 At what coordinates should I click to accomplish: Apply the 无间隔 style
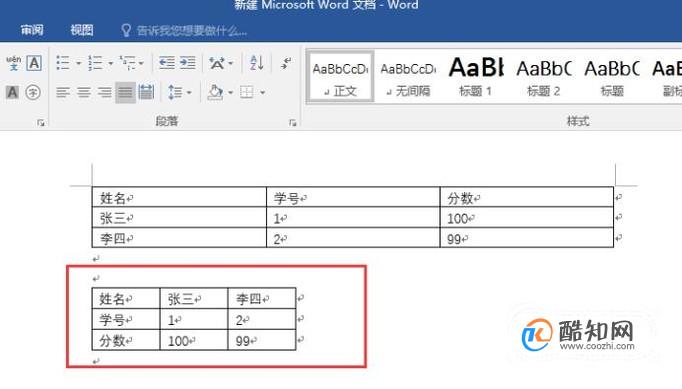point(408,77)
